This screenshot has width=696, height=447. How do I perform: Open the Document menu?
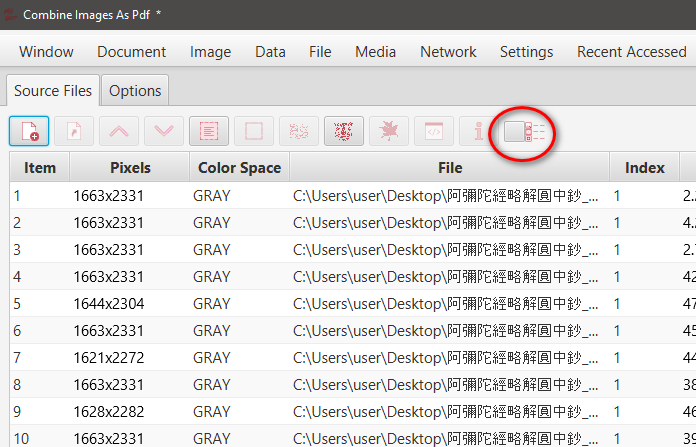[x=131, y=52]
